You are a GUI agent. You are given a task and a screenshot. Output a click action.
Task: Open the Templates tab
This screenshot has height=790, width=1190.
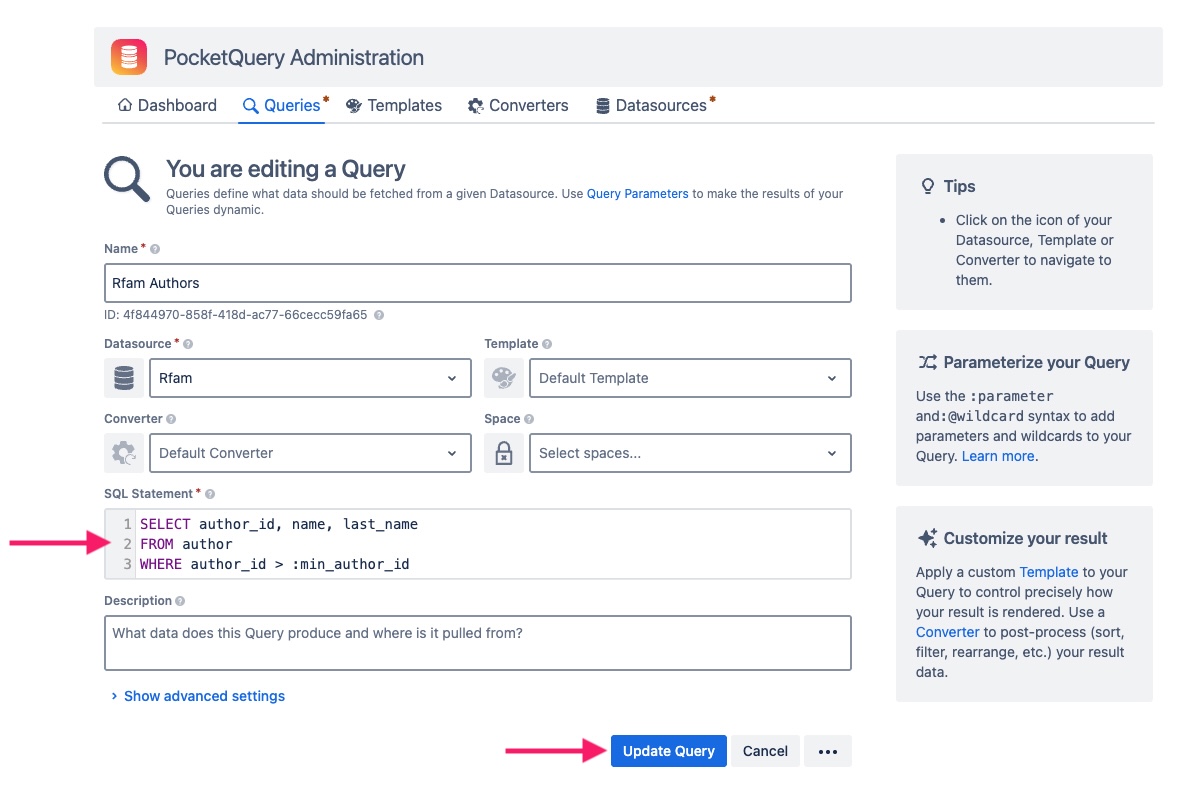pyautogui.click(x=394, y=105)
